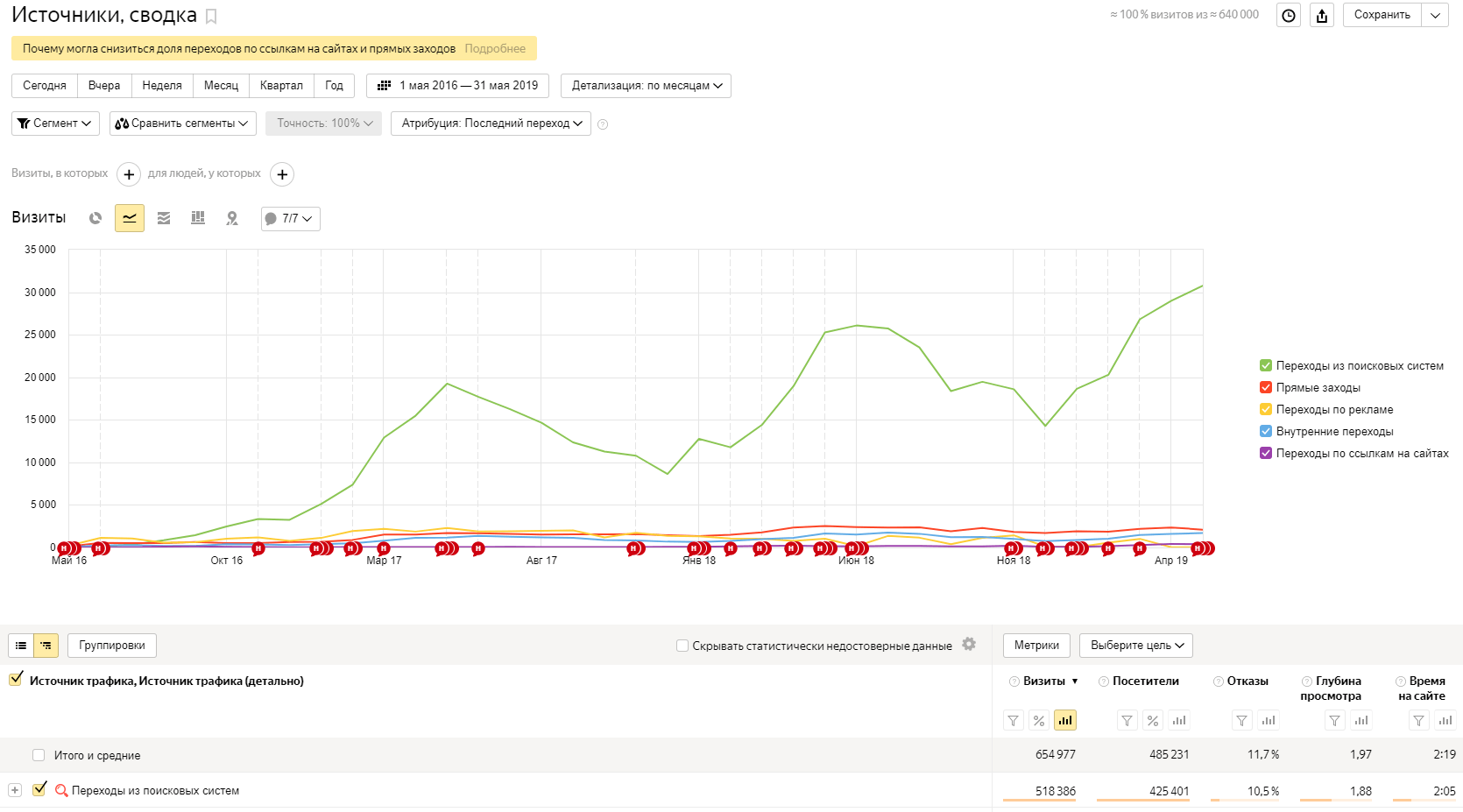
Task: Click the Переходы по рекламе legend swatch
Action: click(1265, 409)
